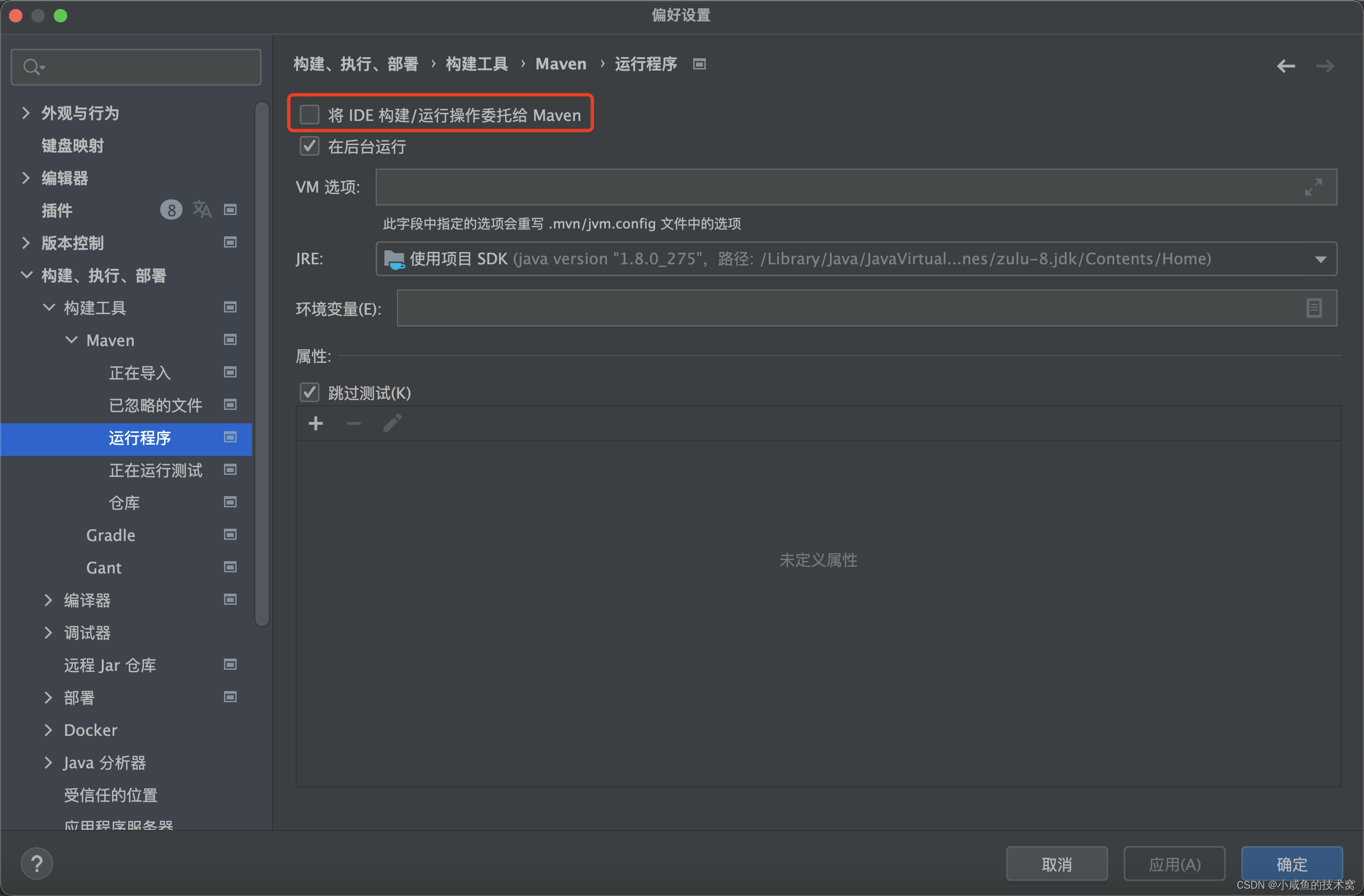Open 插件 settings page
The image size is (1364, 896).
click(57, 211)
